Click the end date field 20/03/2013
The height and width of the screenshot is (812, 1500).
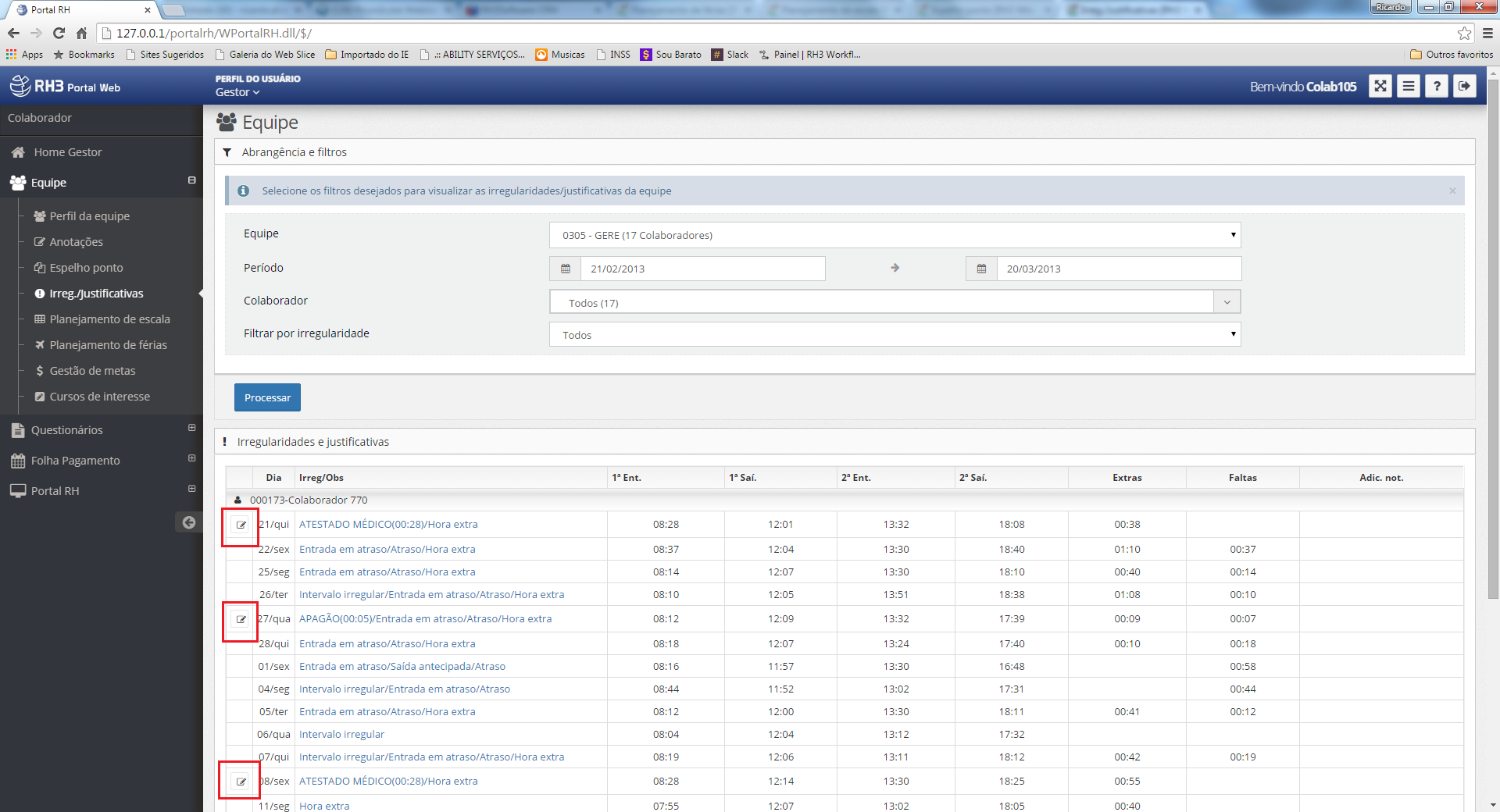click(1119, 269)
